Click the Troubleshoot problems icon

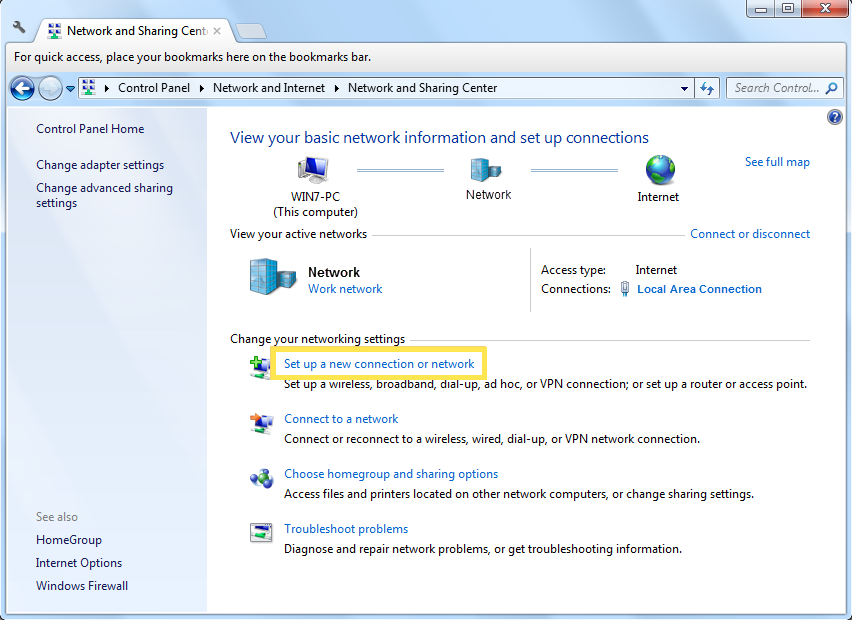click(x=261, y=533)
